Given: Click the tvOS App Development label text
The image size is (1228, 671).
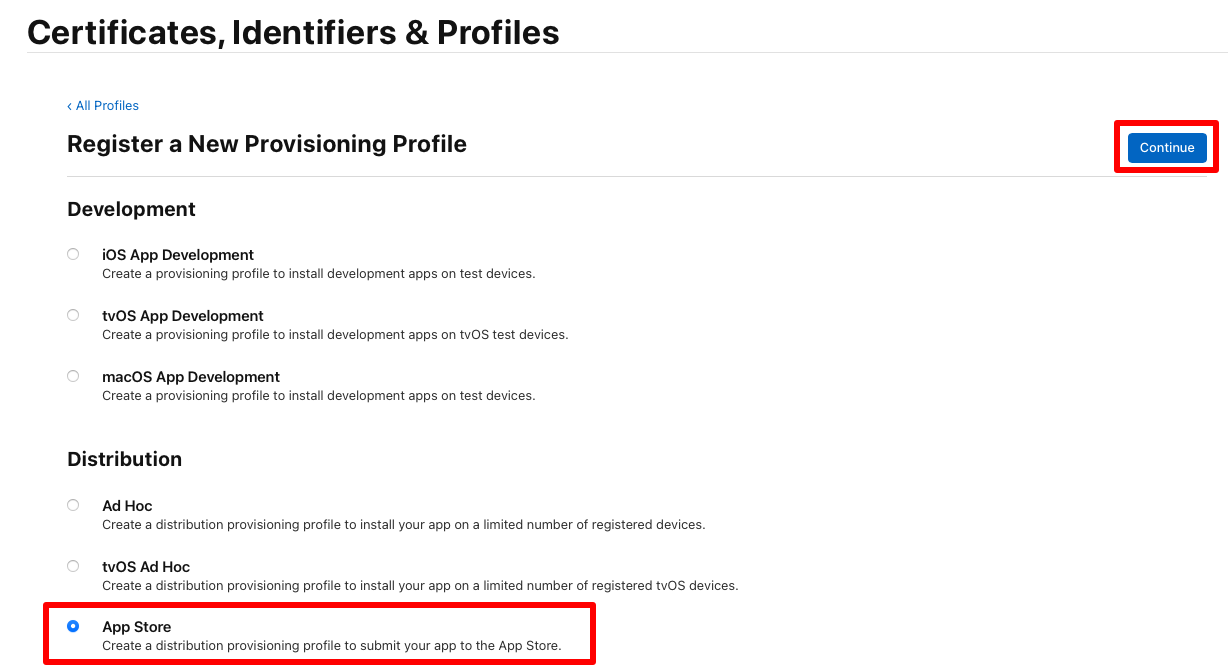Looking at the screenshot, I should click(x=183, y=315).
